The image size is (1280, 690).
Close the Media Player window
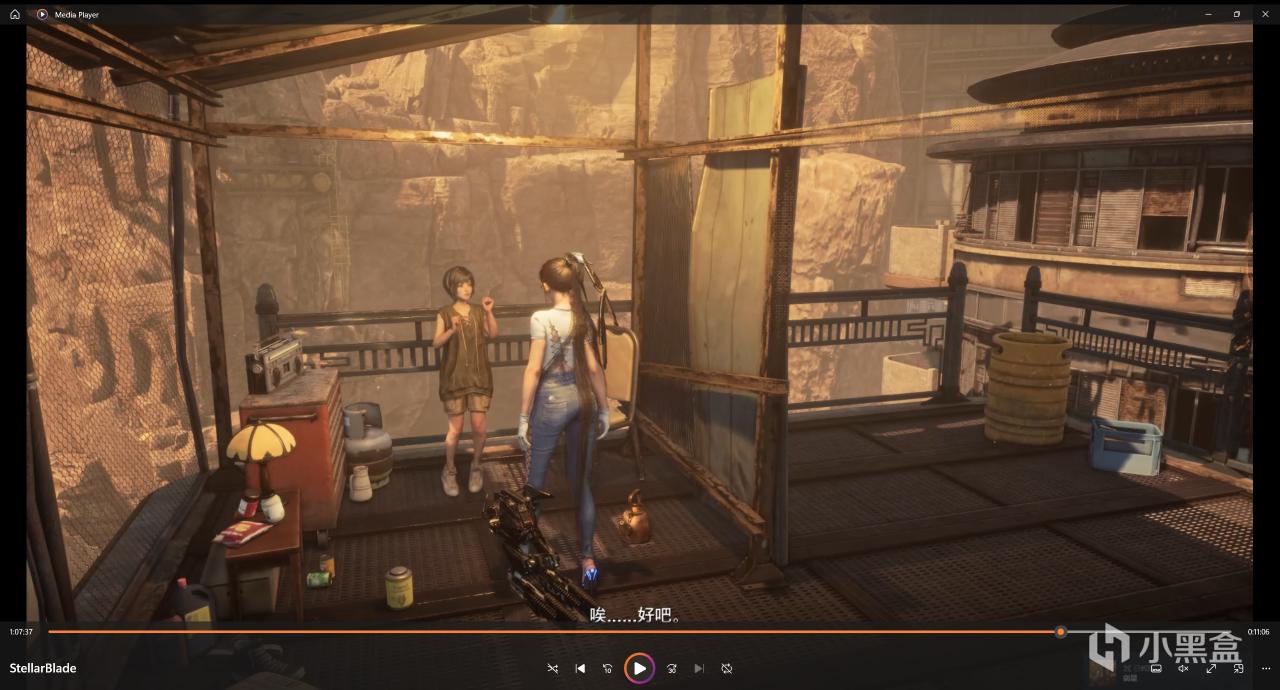(x=1265, y=14)
